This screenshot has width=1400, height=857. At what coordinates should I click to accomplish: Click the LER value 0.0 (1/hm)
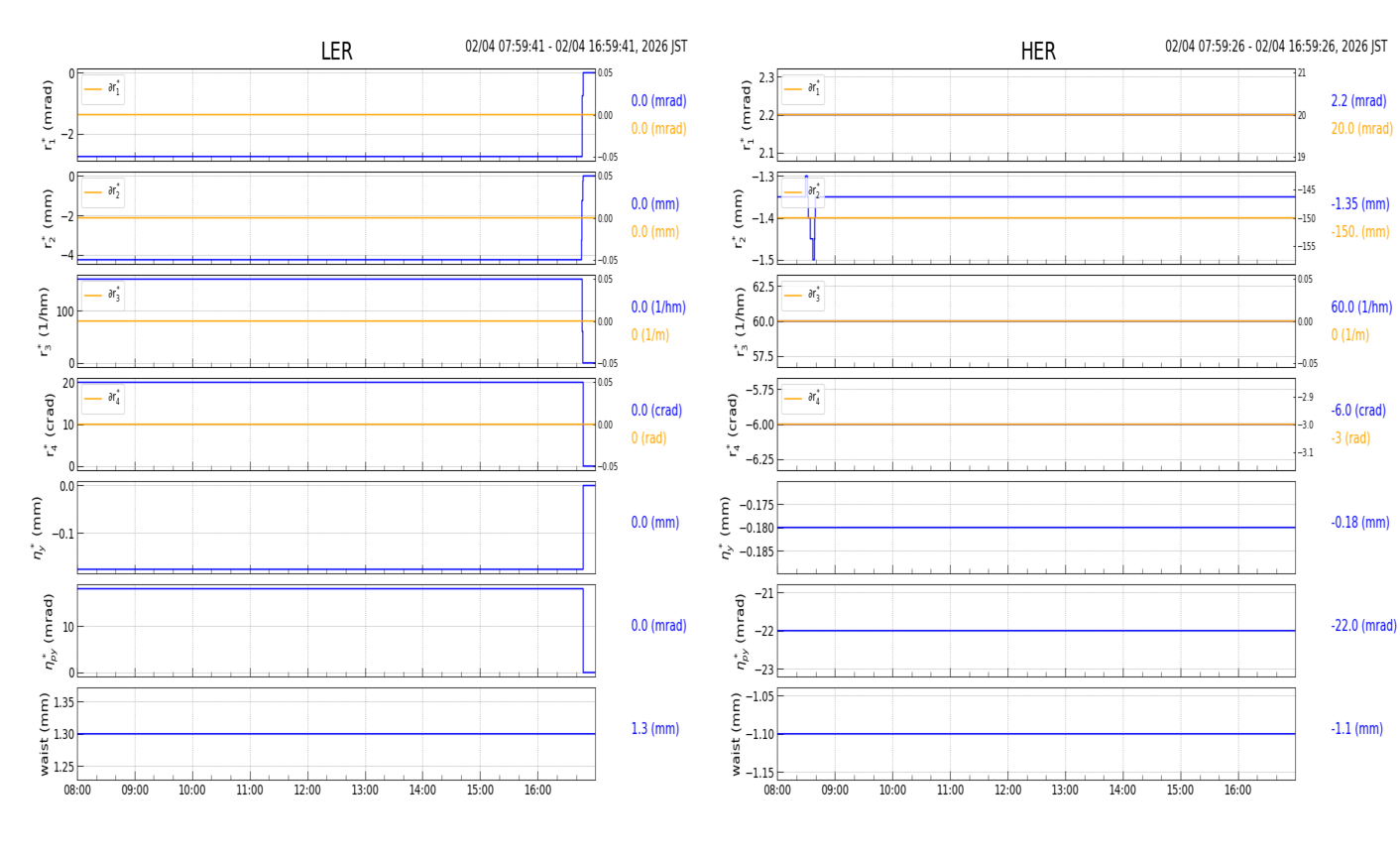pos(659,307)
